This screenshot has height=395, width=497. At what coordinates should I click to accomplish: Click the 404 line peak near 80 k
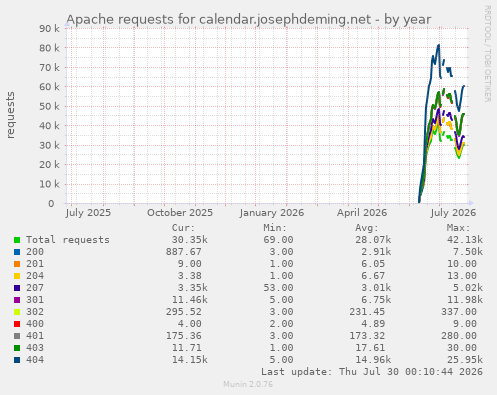click(x=439, y=45)
